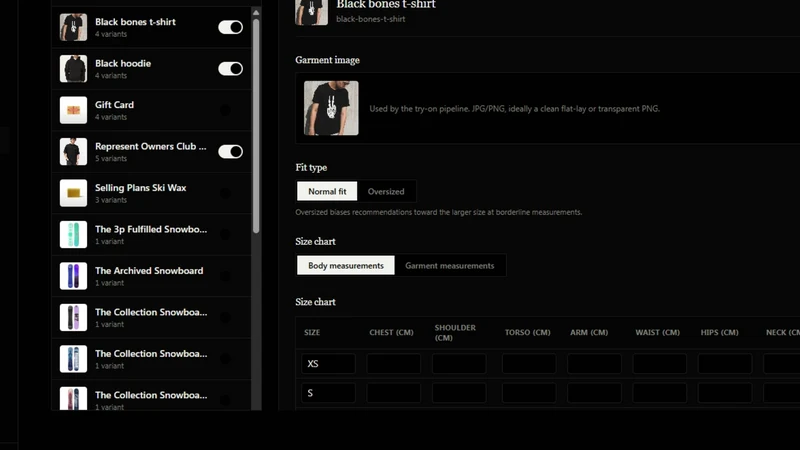Click the WAIST (CM) column header
Viewport: 800px width, 450px height.
pos(658,332)
